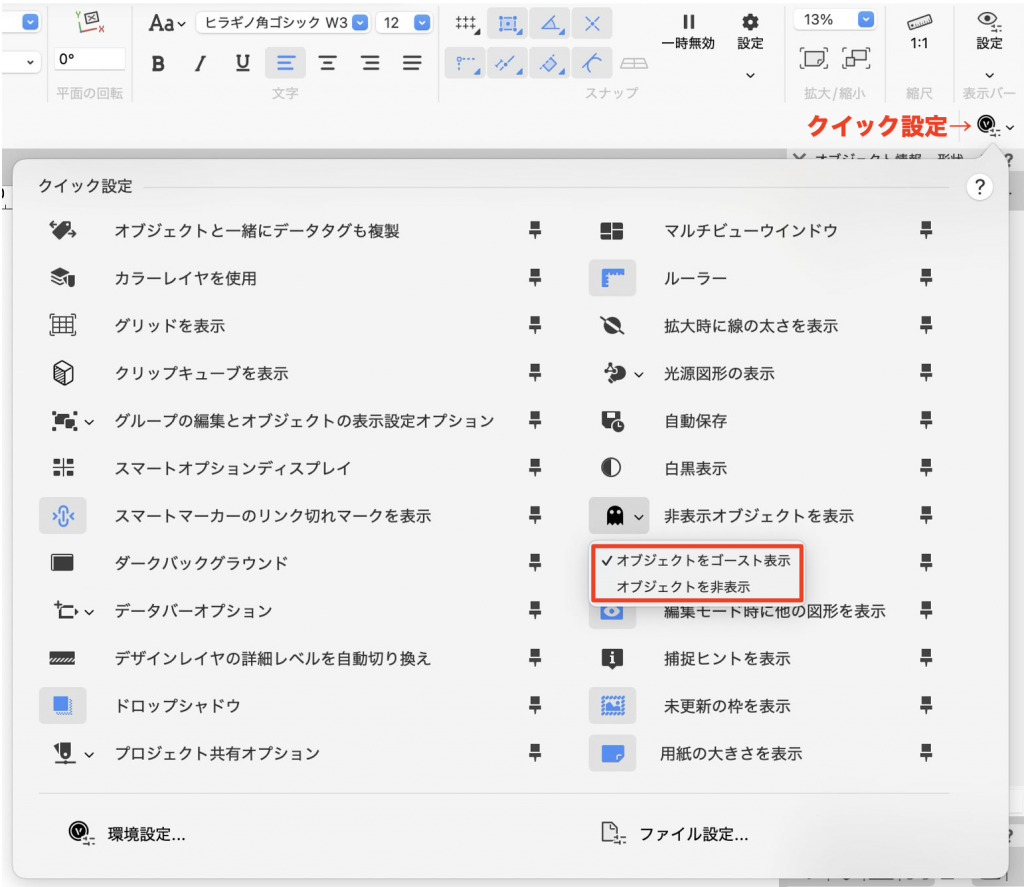Click the マルチビューウインドウ icon
The height and width of the screenshot is (887, 1024).
612,231
